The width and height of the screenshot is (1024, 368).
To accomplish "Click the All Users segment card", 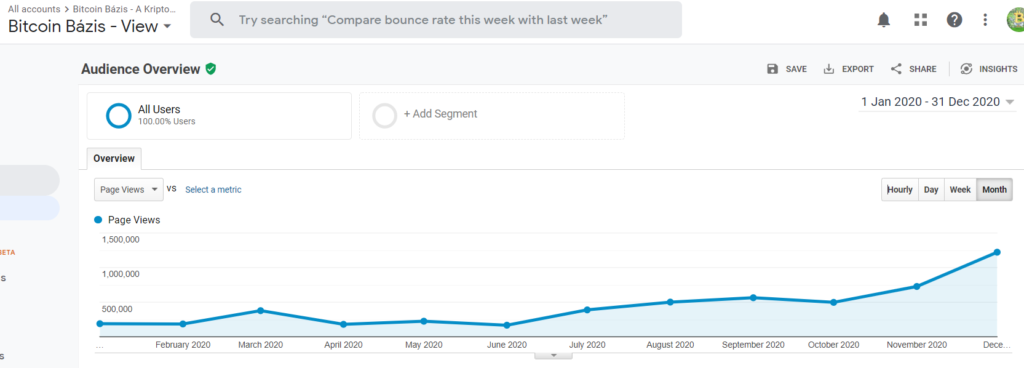I will coord(219,115).
